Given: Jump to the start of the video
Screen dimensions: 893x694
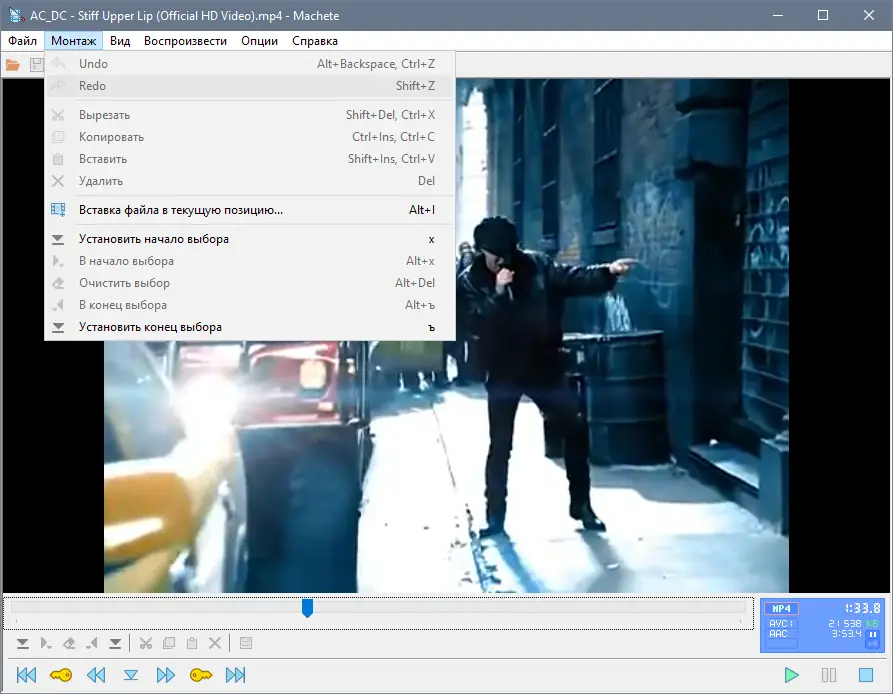Looking at the screenshot, I should click(27, 675).
